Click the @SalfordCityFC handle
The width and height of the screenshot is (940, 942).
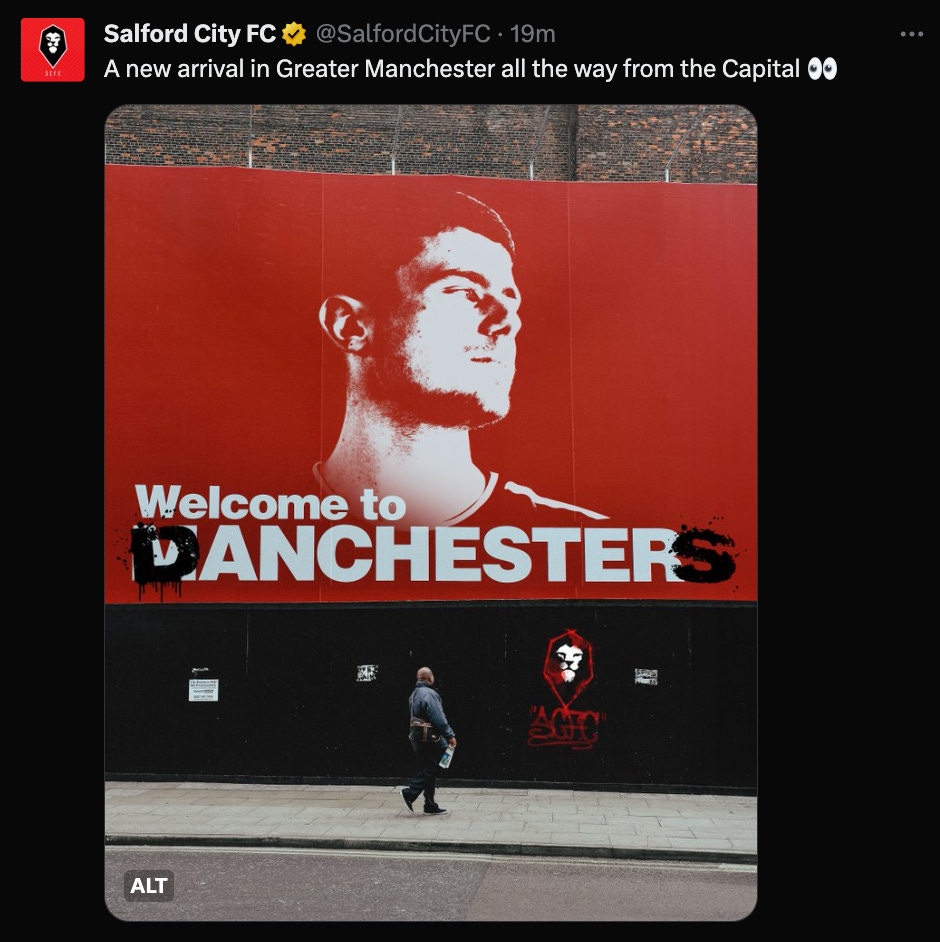coord(402,34)
